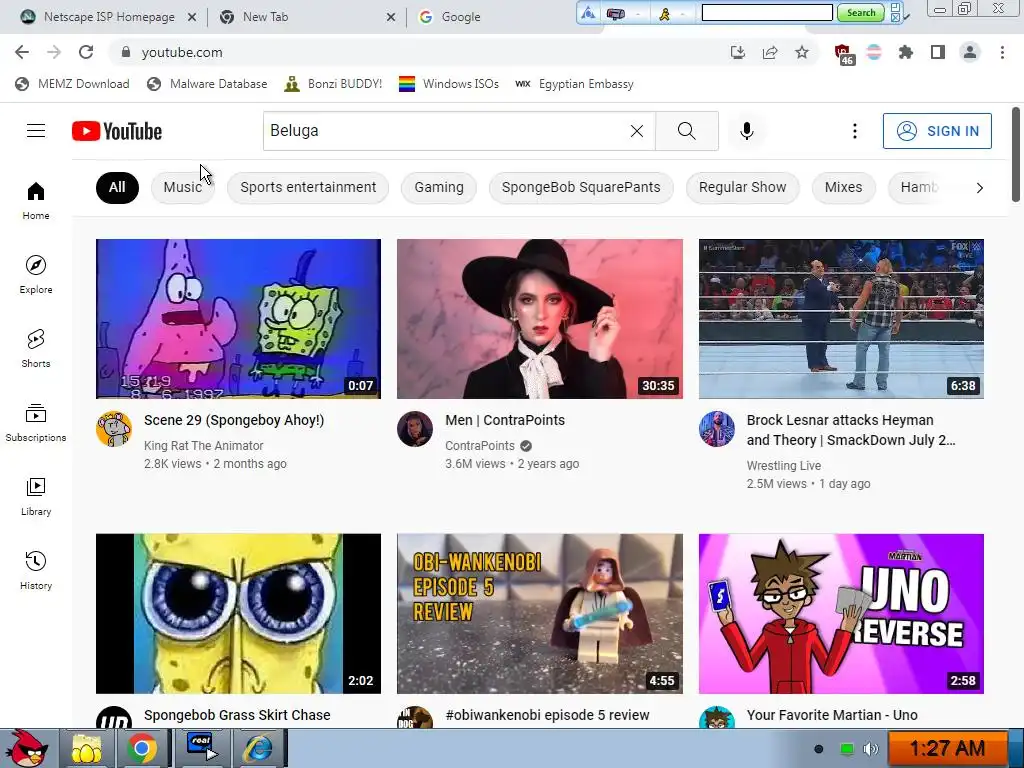Open Uno Reverse video thumbnail
The image size is (1024, 768).
[x=841, y=613]
